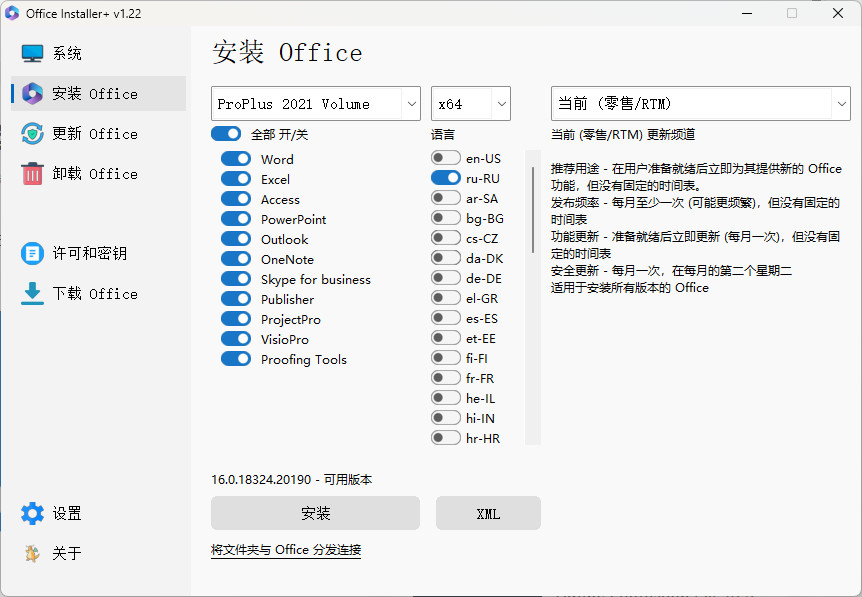Click the red trash can icon

(32, 174)
